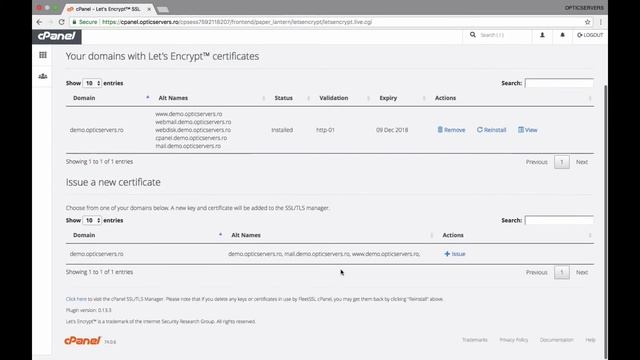The height and width of the screenshot is (360, 640).
Task: Remove the demo.opticservers.ro certificate
Action: click(451, 130)
